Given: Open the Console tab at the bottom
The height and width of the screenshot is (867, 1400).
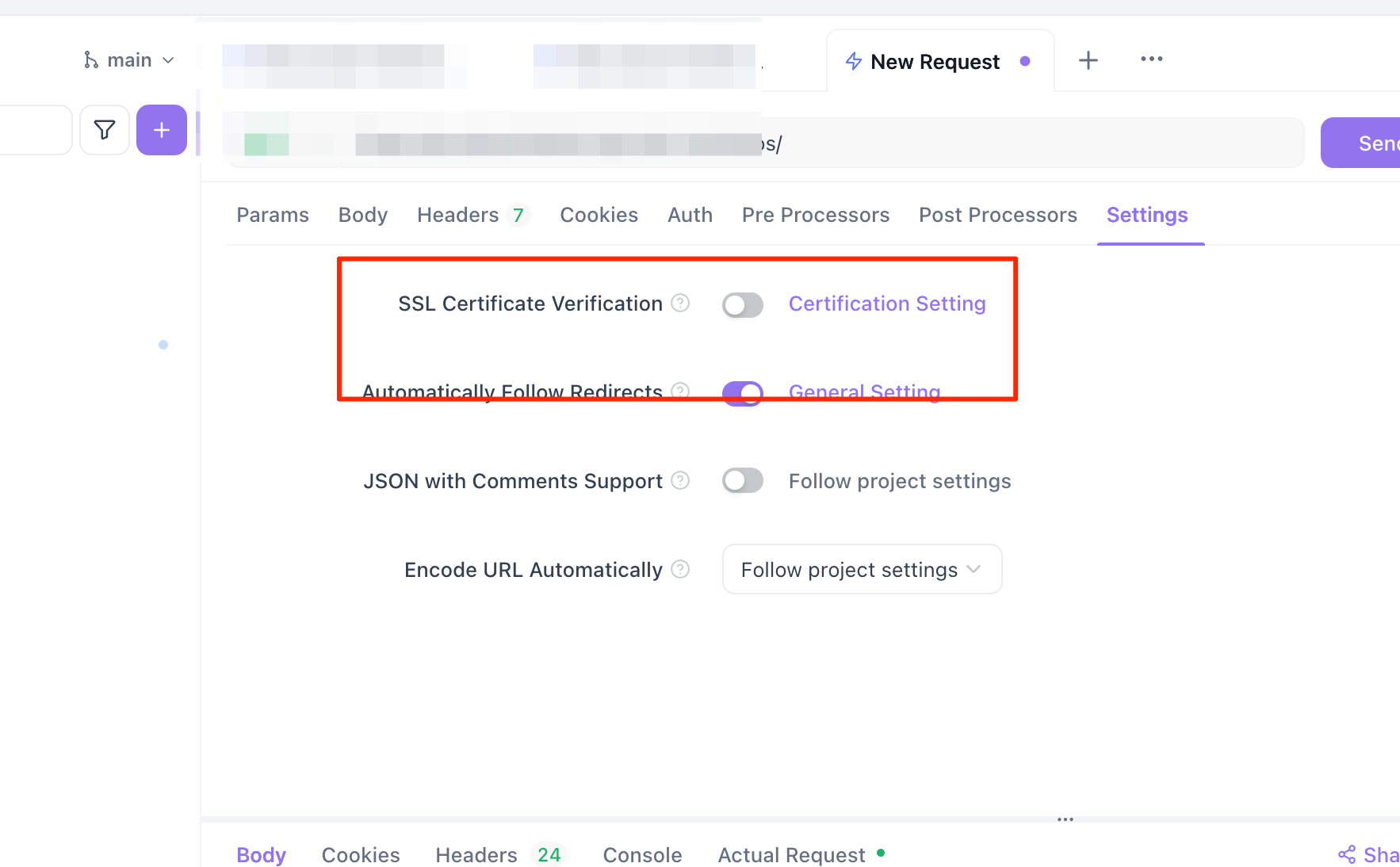Looking at the screenshot, I should [642, 854].
